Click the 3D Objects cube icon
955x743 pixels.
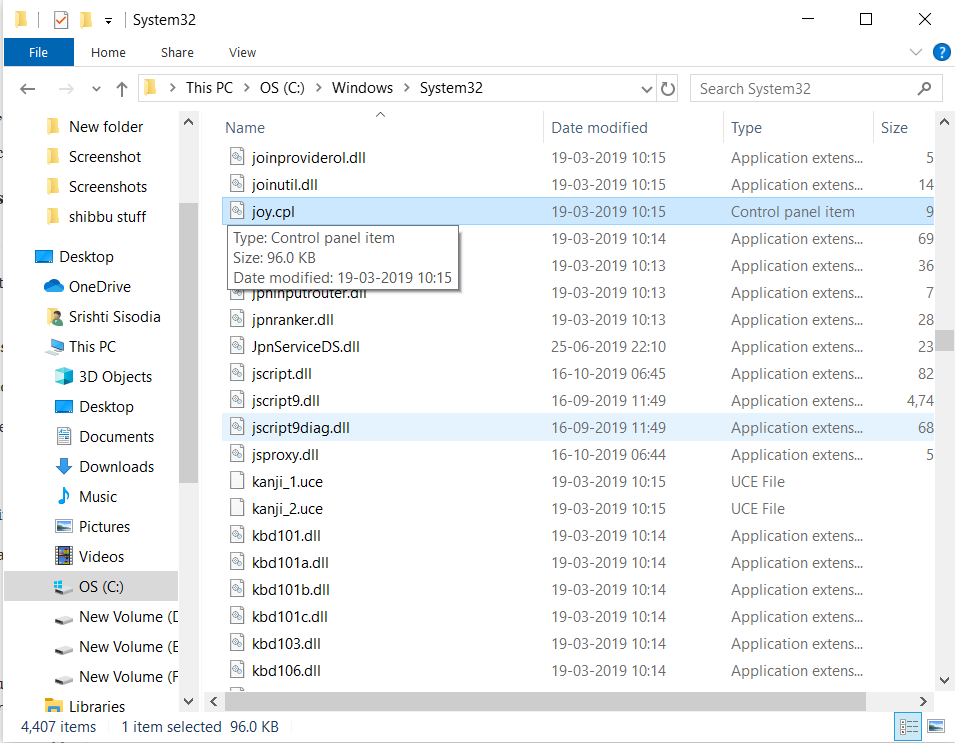tap(63, 376)
